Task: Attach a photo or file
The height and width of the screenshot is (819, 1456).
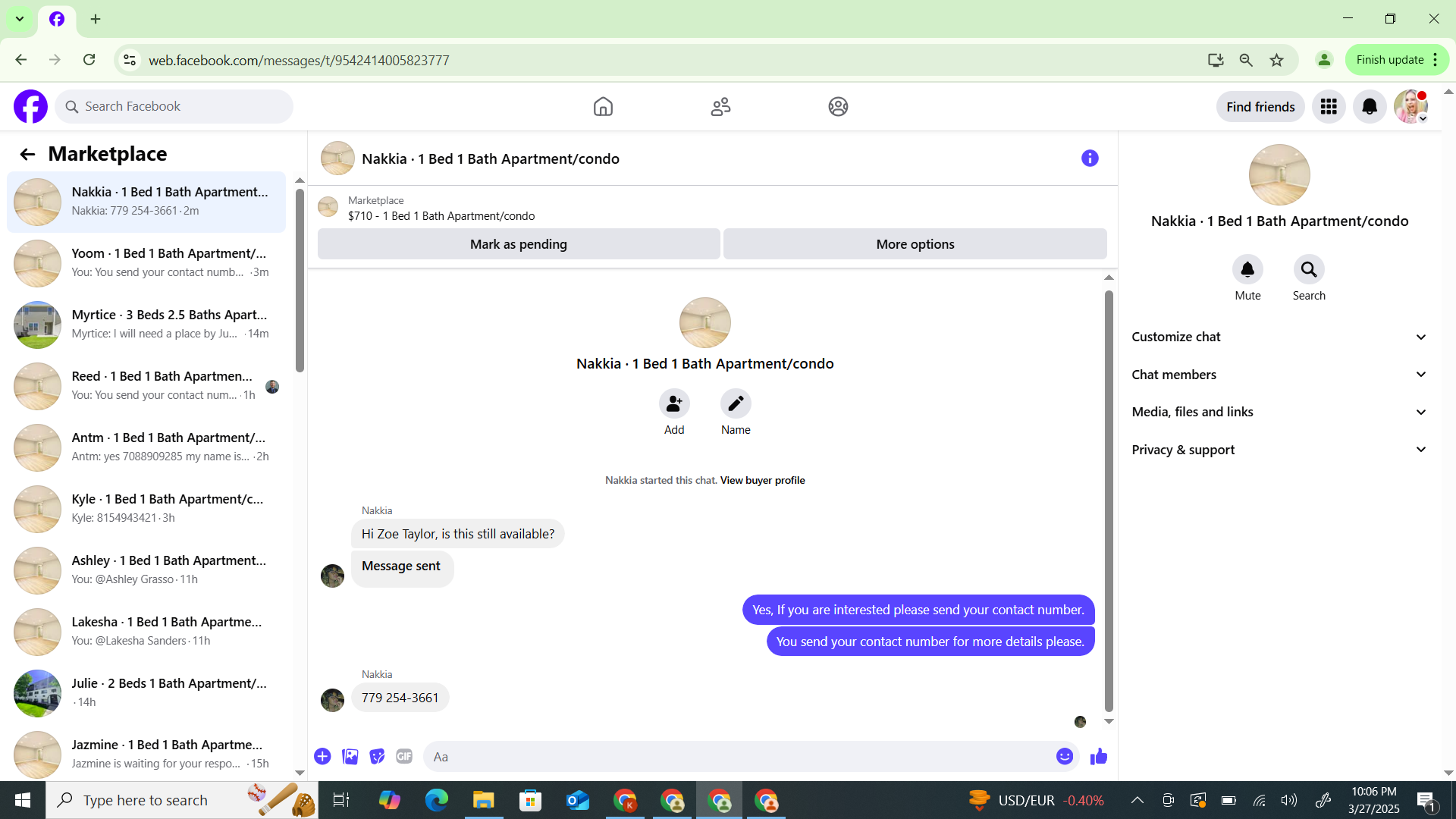Action: (350, 757)
